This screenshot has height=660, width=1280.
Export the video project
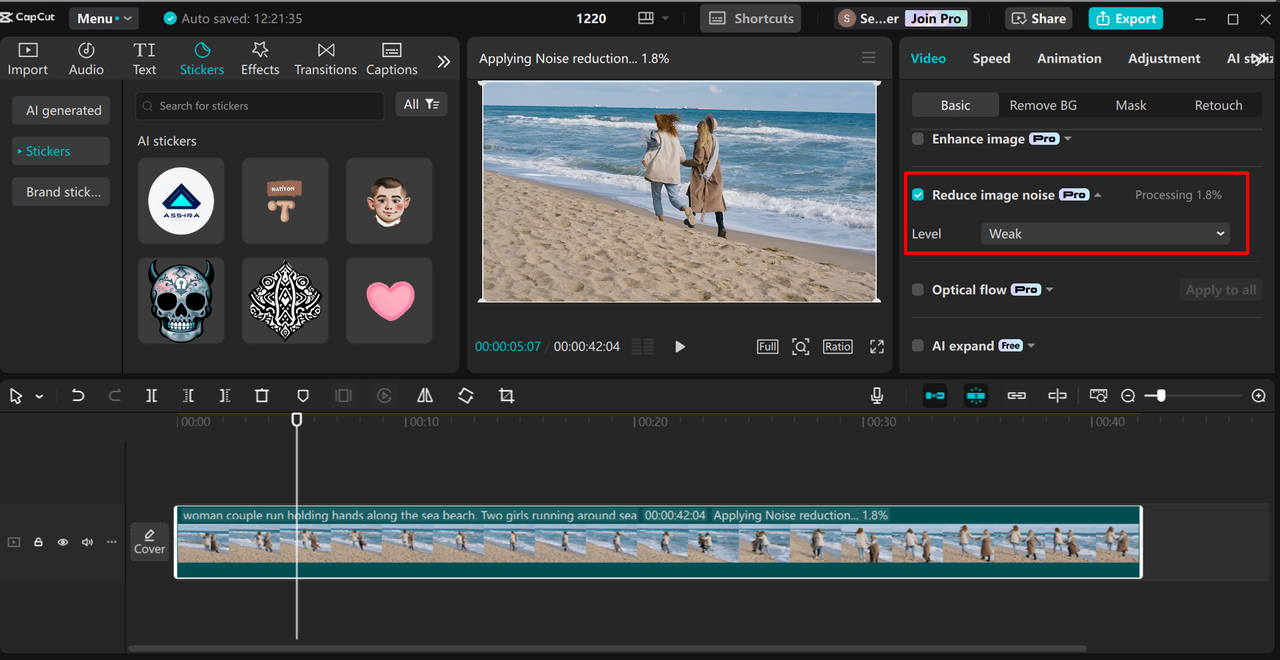1125,18
